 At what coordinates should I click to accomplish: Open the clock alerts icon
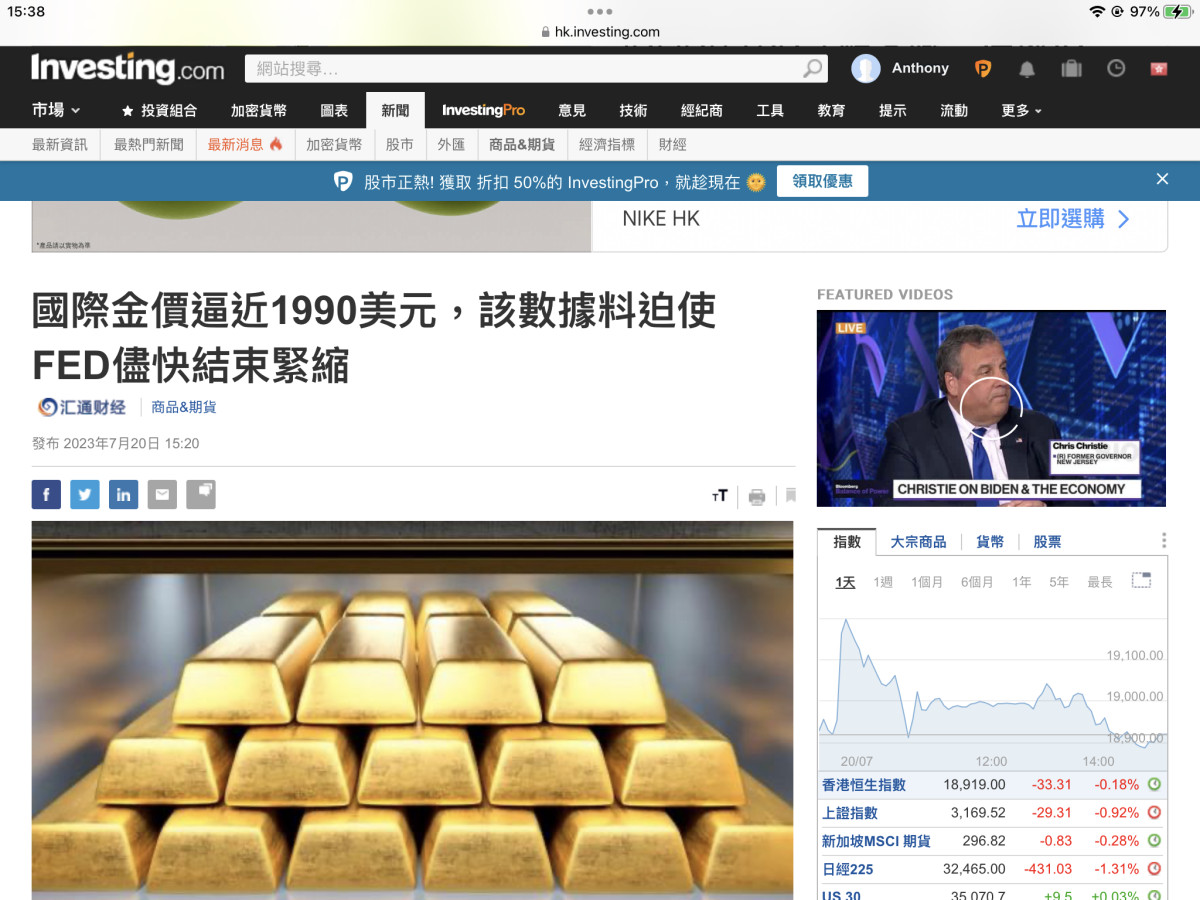(1116, 68)
